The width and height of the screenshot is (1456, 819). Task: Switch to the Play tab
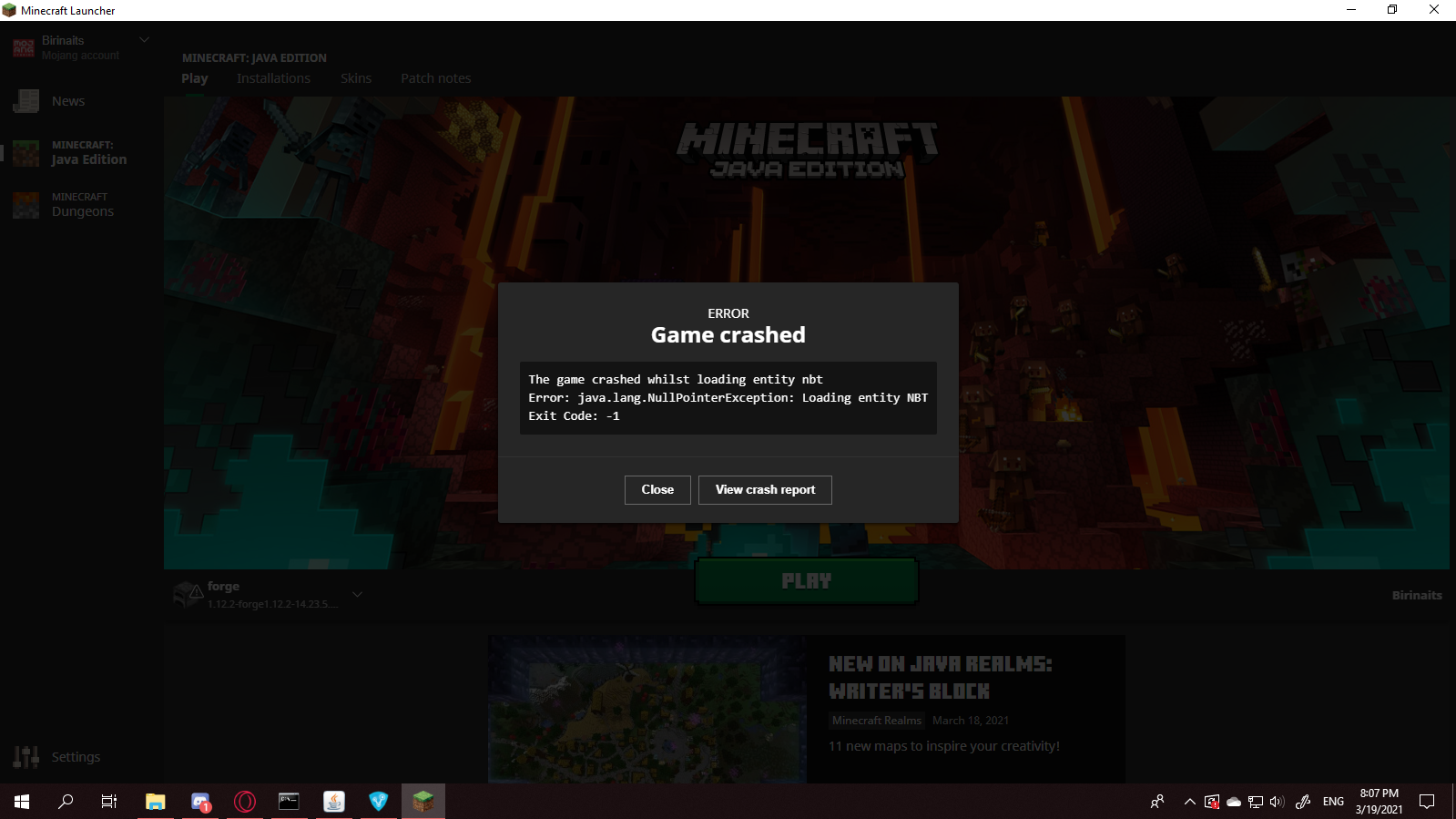(x=195, y=78)
